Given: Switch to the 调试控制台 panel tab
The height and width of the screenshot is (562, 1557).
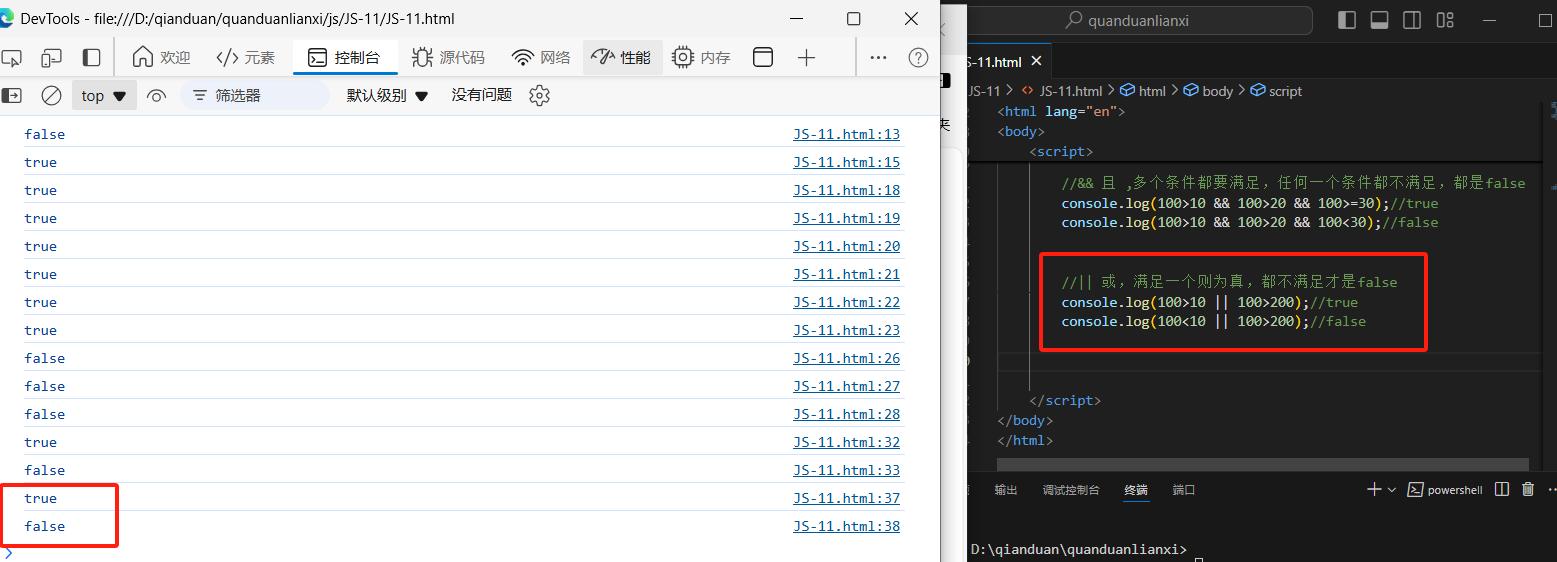Looking at the screenshot, I should tap(1071, 490).
